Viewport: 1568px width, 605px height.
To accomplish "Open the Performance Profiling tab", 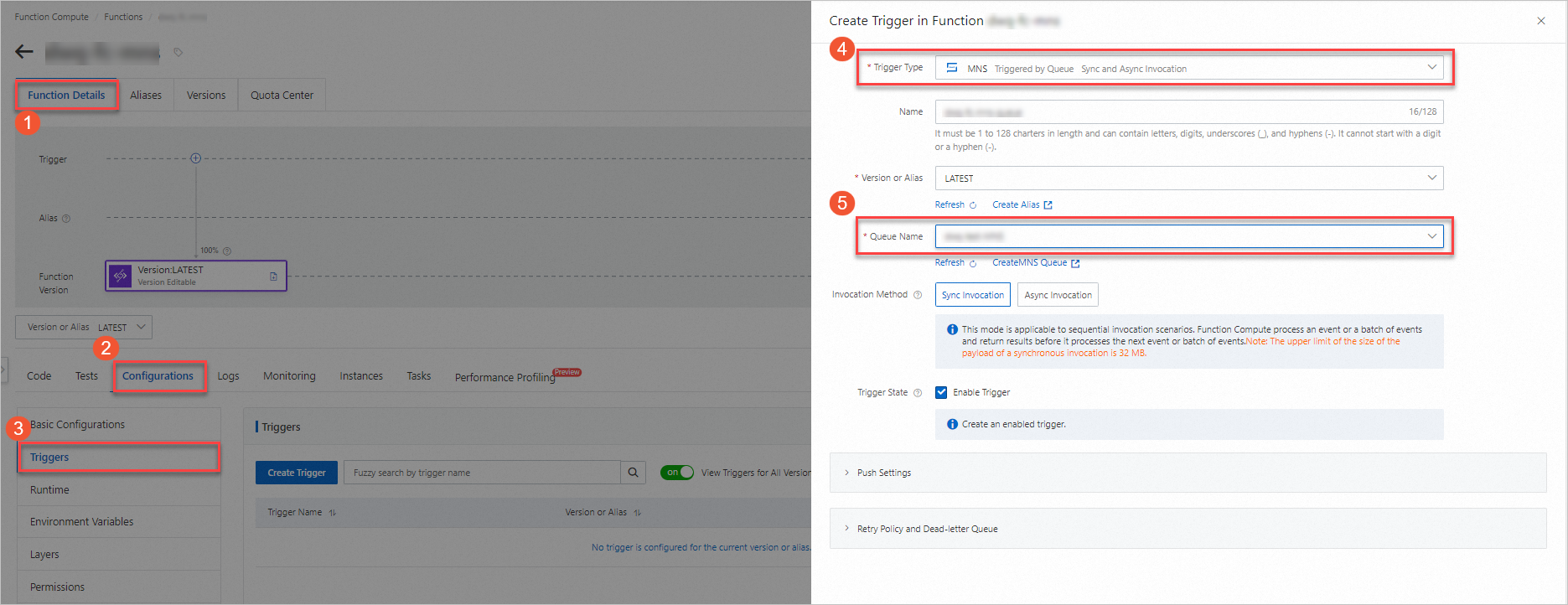I will pyautogui.click(x=505, y=377).
